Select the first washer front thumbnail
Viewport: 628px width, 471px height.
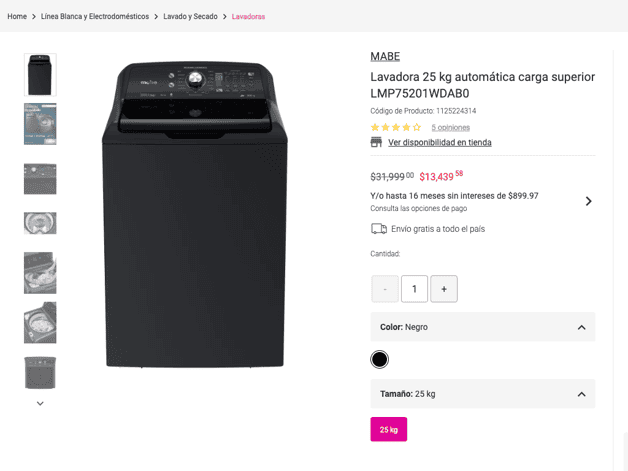[40, 75]
